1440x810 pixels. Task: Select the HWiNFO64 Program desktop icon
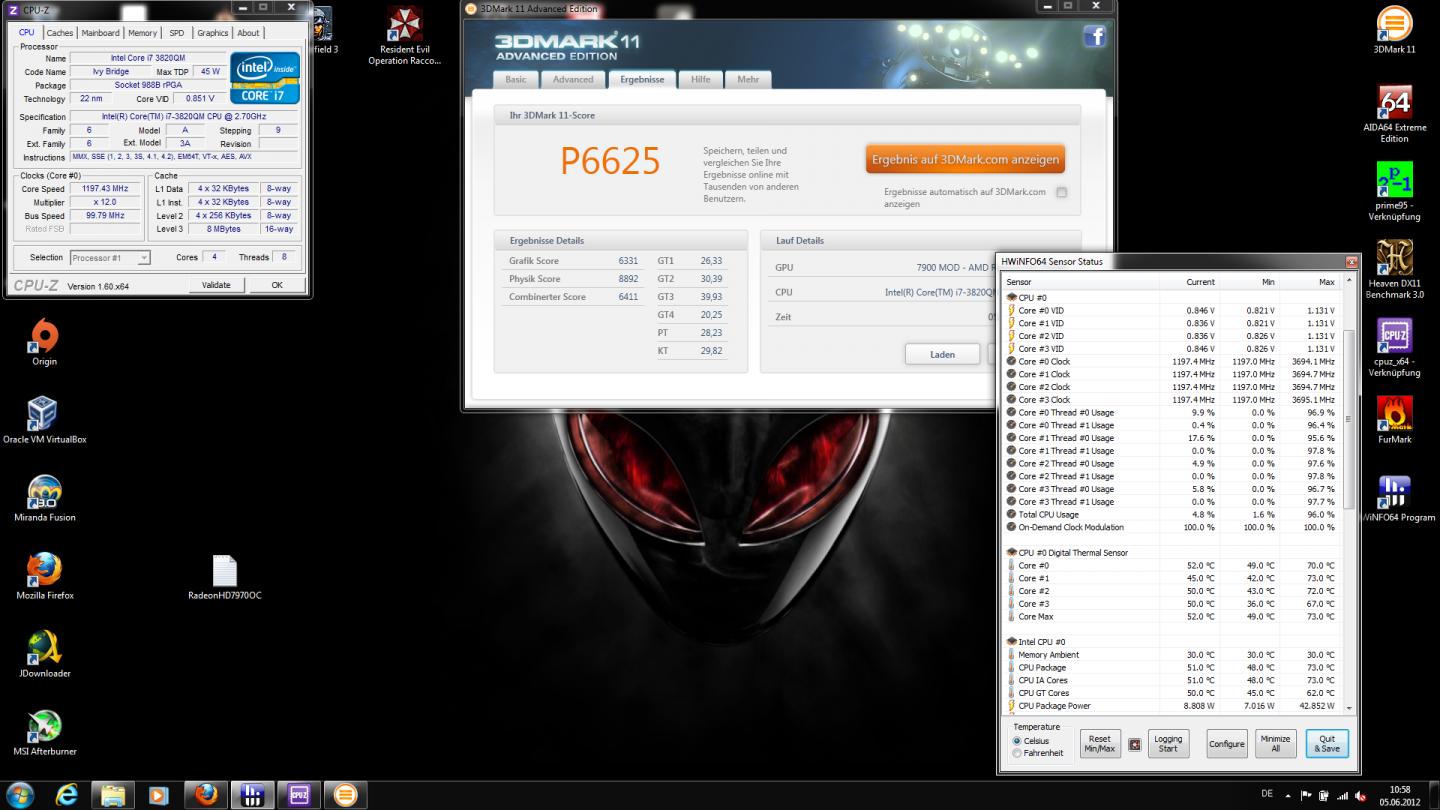tap(1396, 498)
